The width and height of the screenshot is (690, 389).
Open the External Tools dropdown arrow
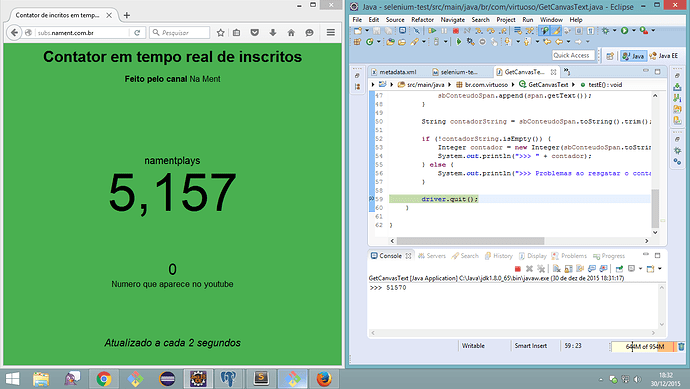(653, 31)
